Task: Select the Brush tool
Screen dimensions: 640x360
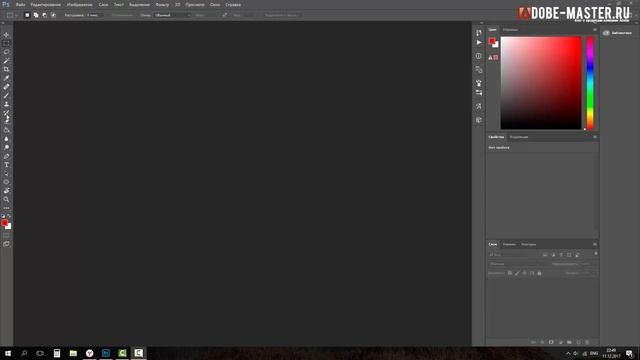Action: 6,96
